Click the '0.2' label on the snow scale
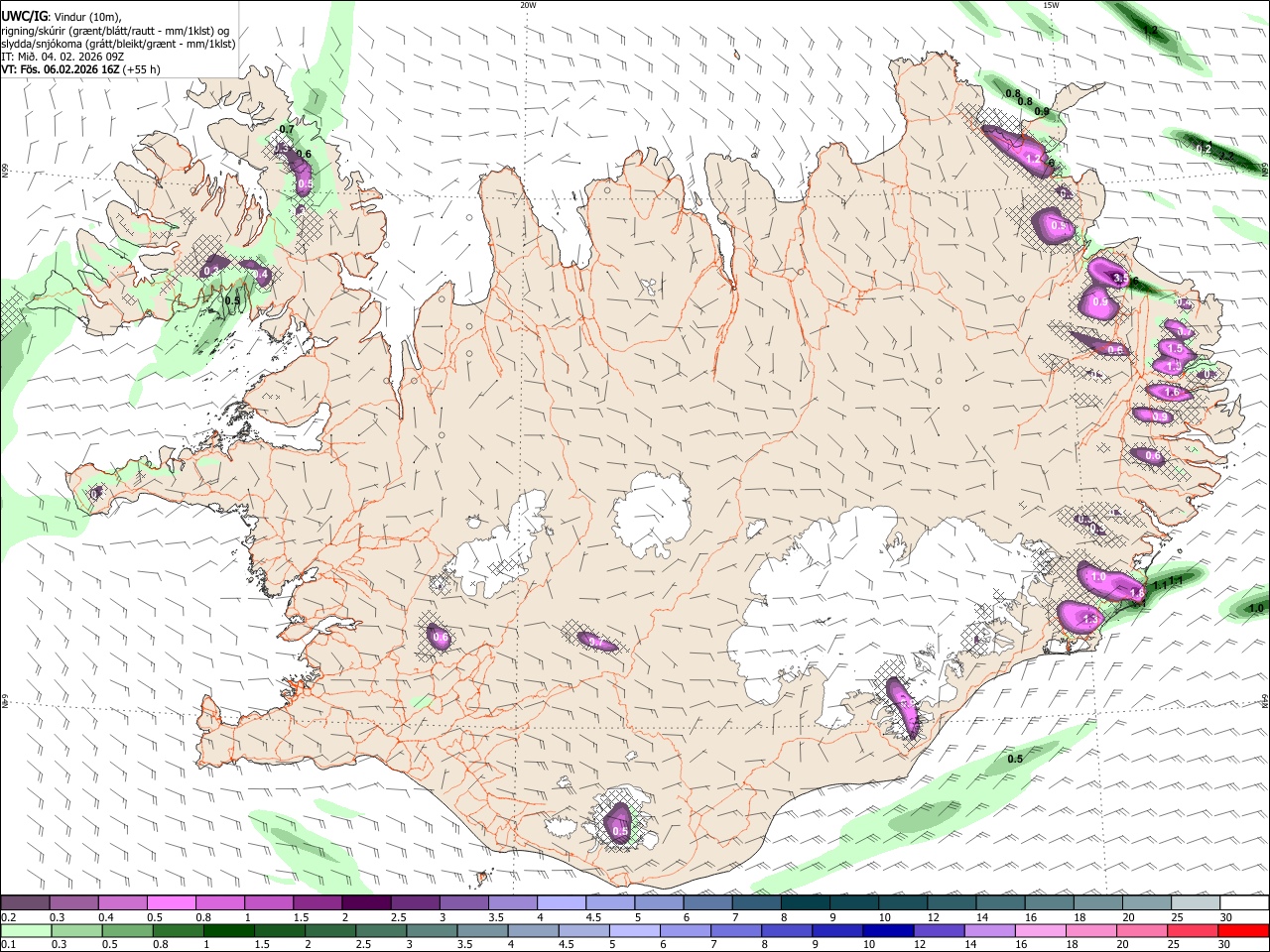This screenshot has height=952, width=1270. coord(6,917)
